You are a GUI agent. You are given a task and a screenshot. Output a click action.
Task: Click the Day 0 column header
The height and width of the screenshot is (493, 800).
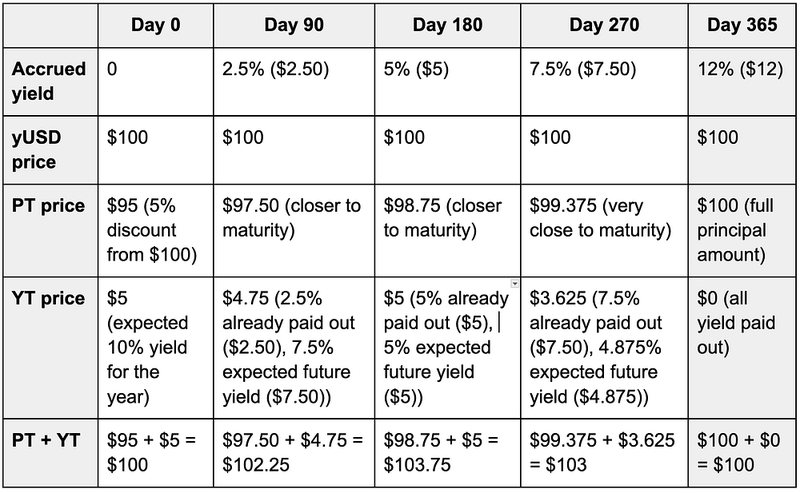coord(156,24)
